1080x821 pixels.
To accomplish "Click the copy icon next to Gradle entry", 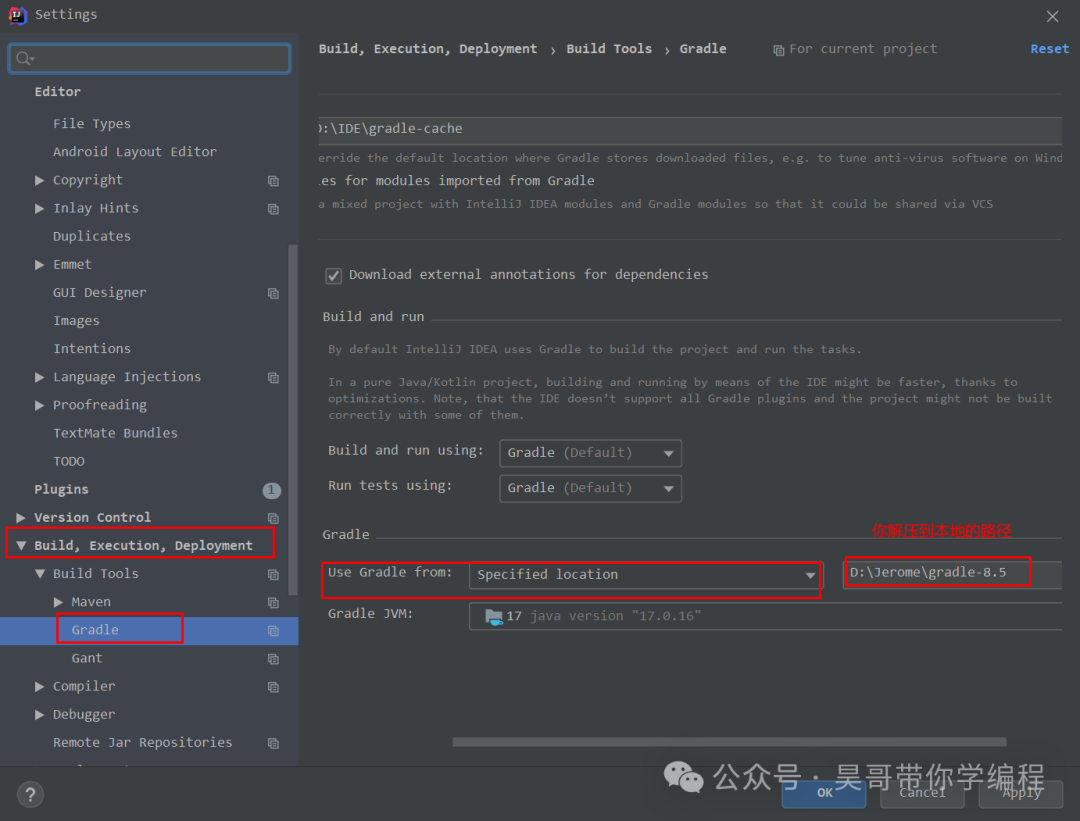I will coord(273,630).
